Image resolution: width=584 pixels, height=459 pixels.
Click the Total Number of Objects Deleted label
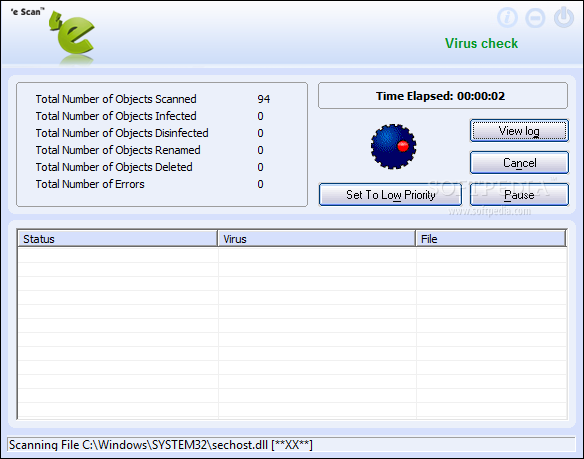click(x=114, y=167)
